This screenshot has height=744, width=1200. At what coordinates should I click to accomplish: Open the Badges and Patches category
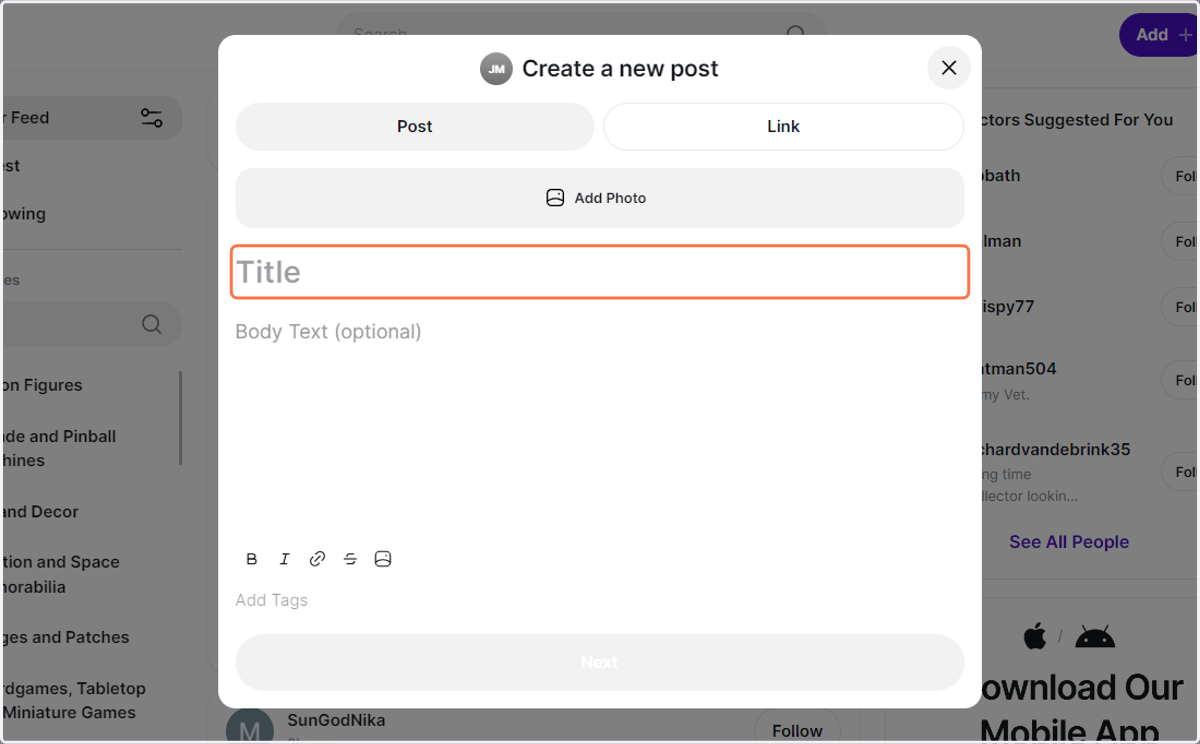[x=66, y=637]
